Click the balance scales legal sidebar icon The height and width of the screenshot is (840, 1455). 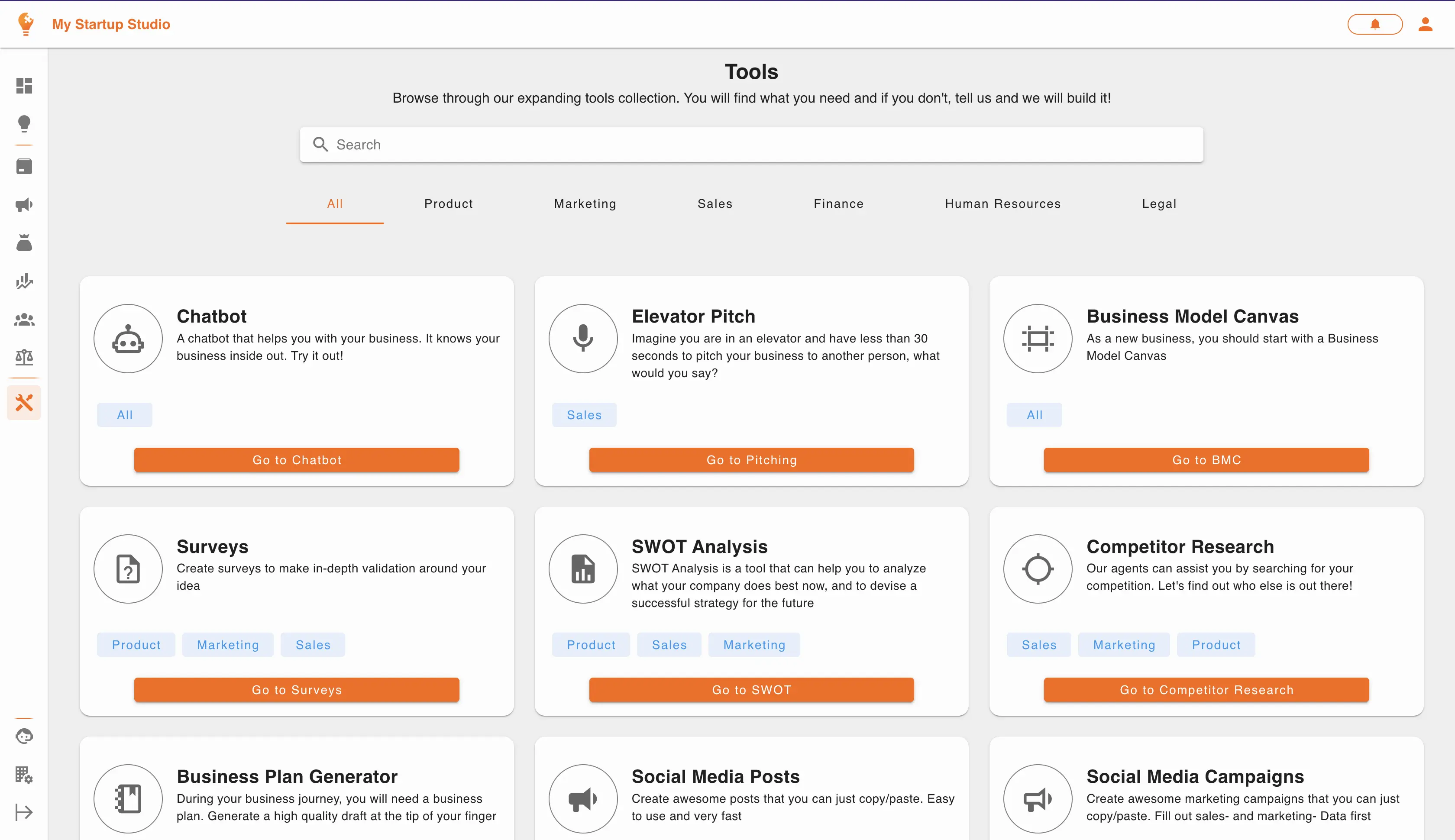24,357
